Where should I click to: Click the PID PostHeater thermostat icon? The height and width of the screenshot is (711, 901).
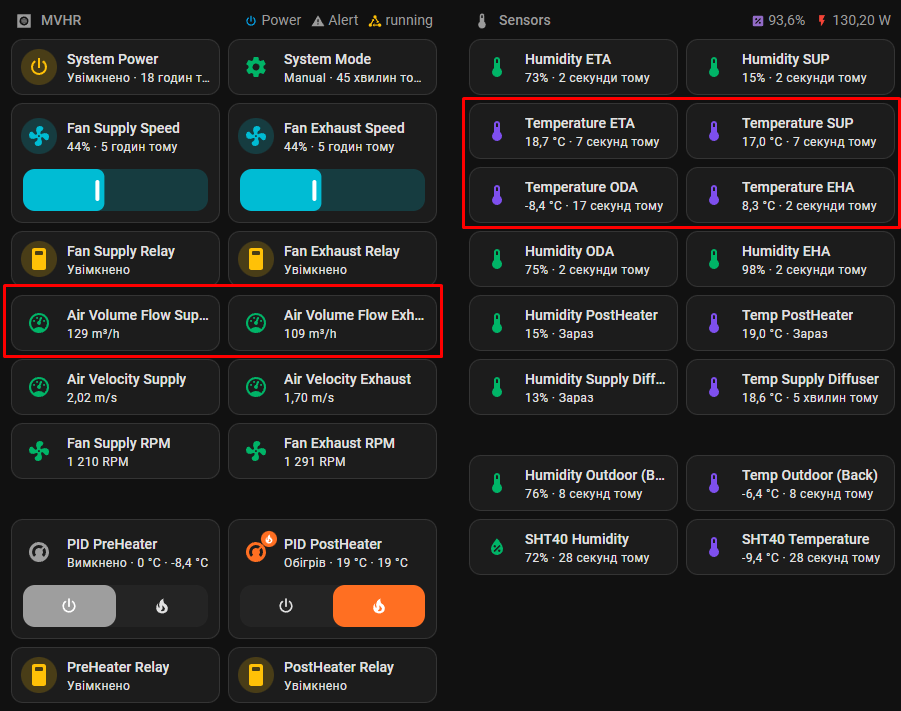point(258,551)
